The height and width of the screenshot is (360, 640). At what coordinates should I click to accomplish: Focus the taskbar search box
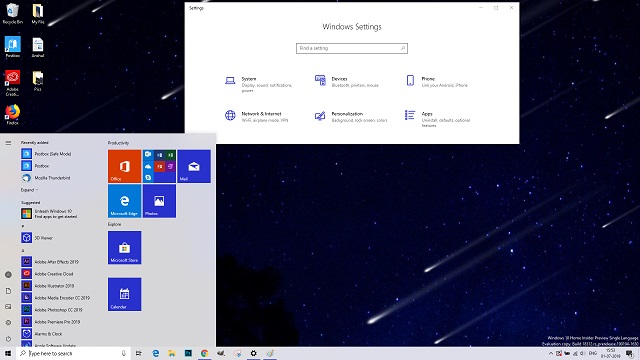pyautogui.click(x=73, y=353)
